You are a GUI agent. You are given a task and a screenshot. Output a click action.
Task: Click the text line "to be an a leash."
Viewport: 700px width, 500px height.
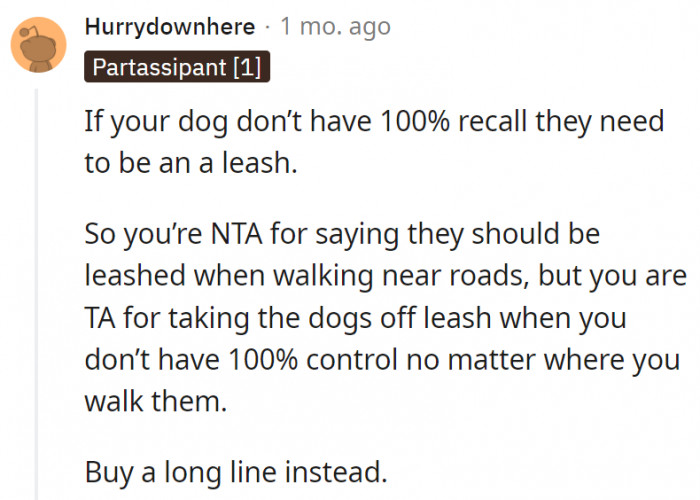point(191,162)
